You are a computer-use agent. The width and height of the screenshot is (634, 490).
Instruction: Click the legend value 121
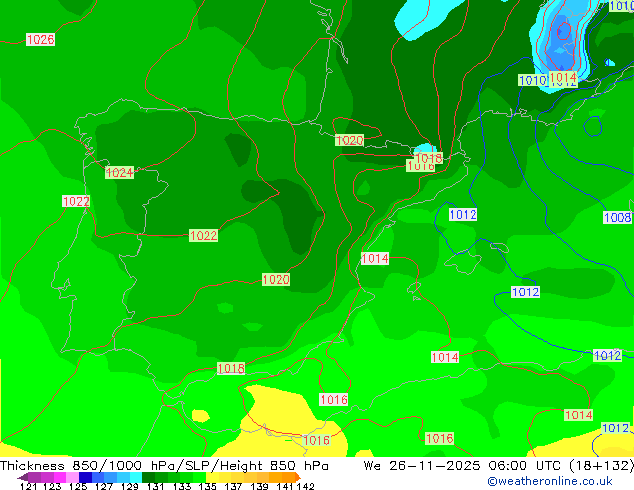click(x=29, y=486)
